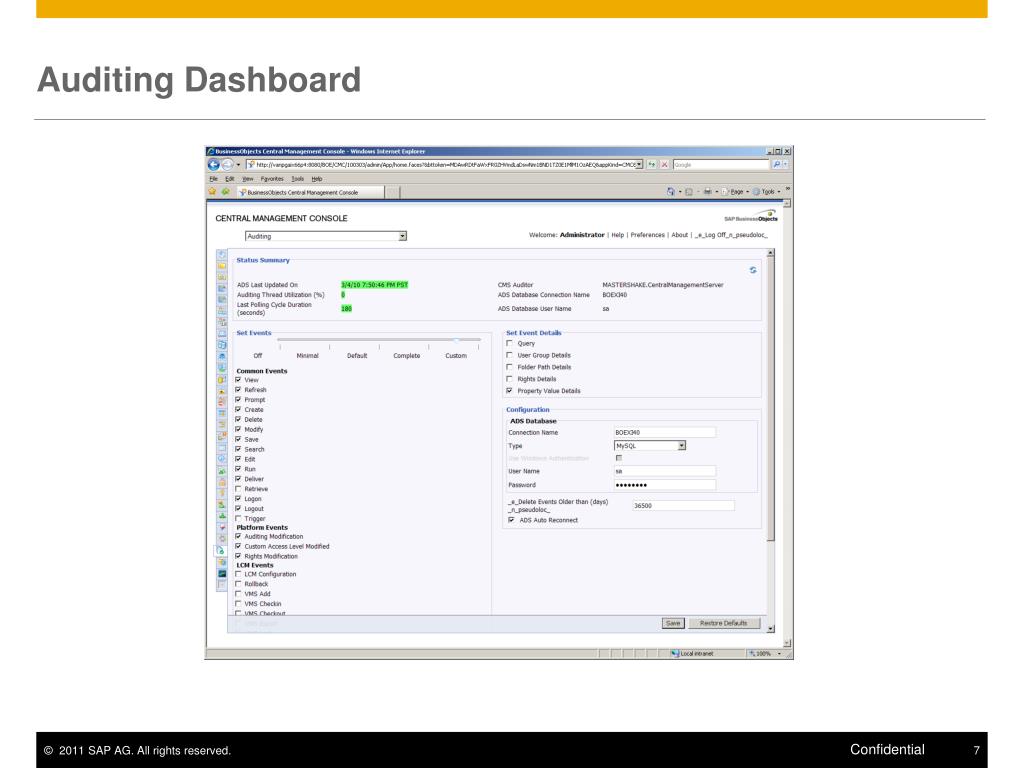
Task: Open the File menu
Action: pyautogui.click(x=213, y=178)
